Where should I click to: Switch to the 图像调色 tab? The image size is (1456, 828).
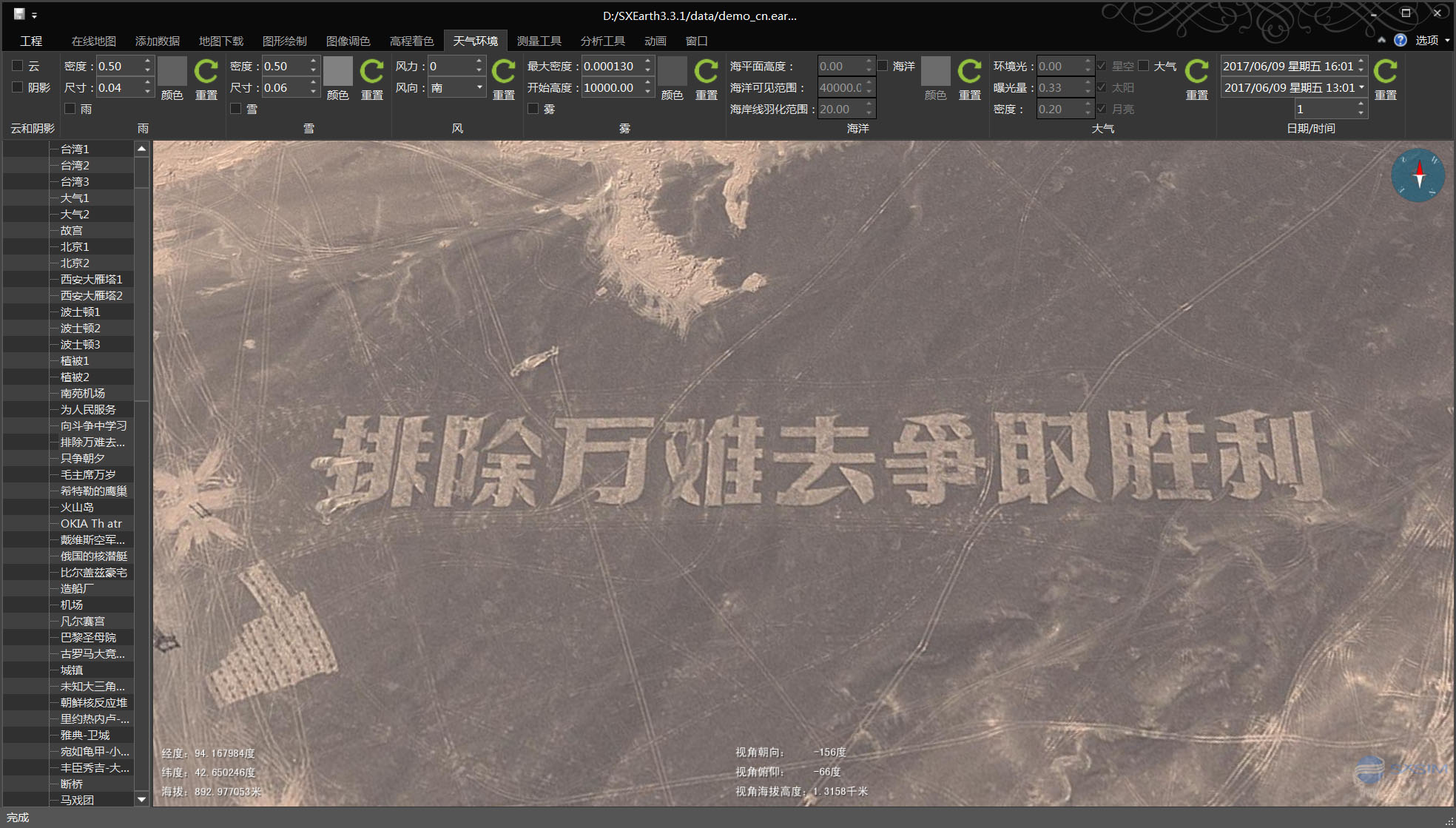click(348, 41)
